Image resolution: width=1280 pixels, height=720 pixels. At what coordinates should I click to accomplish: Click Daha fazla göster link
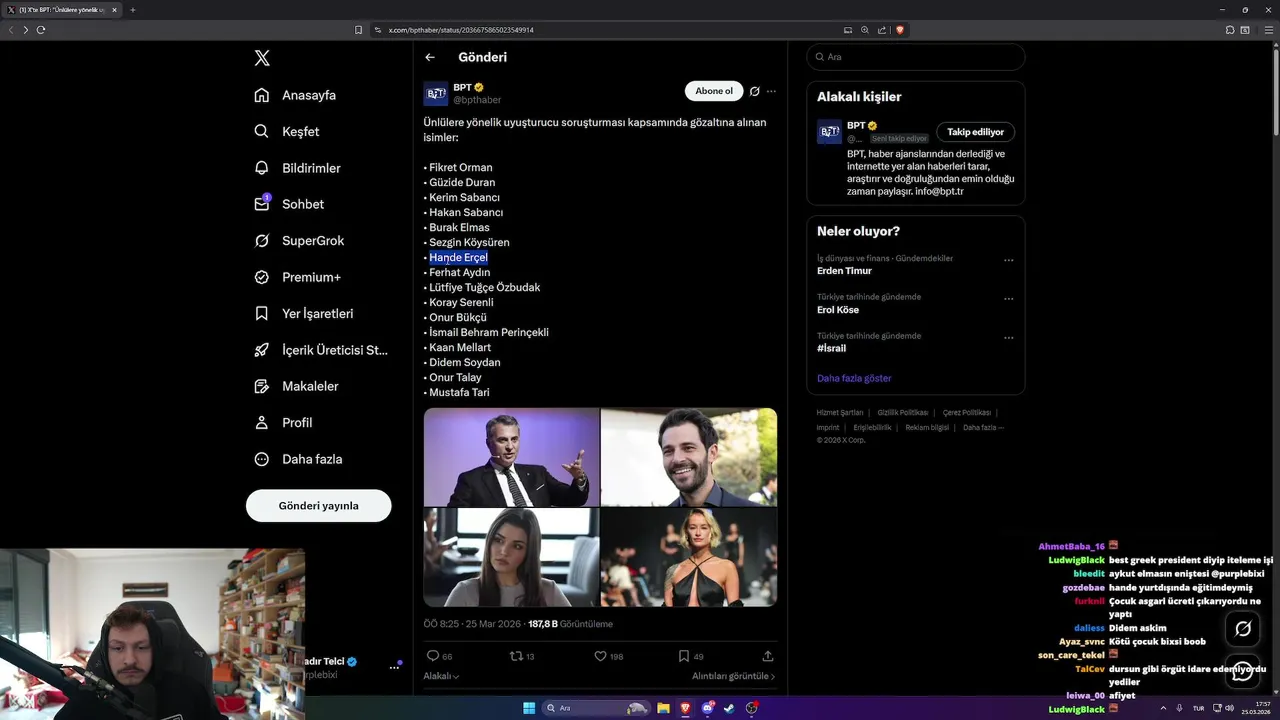854,378
